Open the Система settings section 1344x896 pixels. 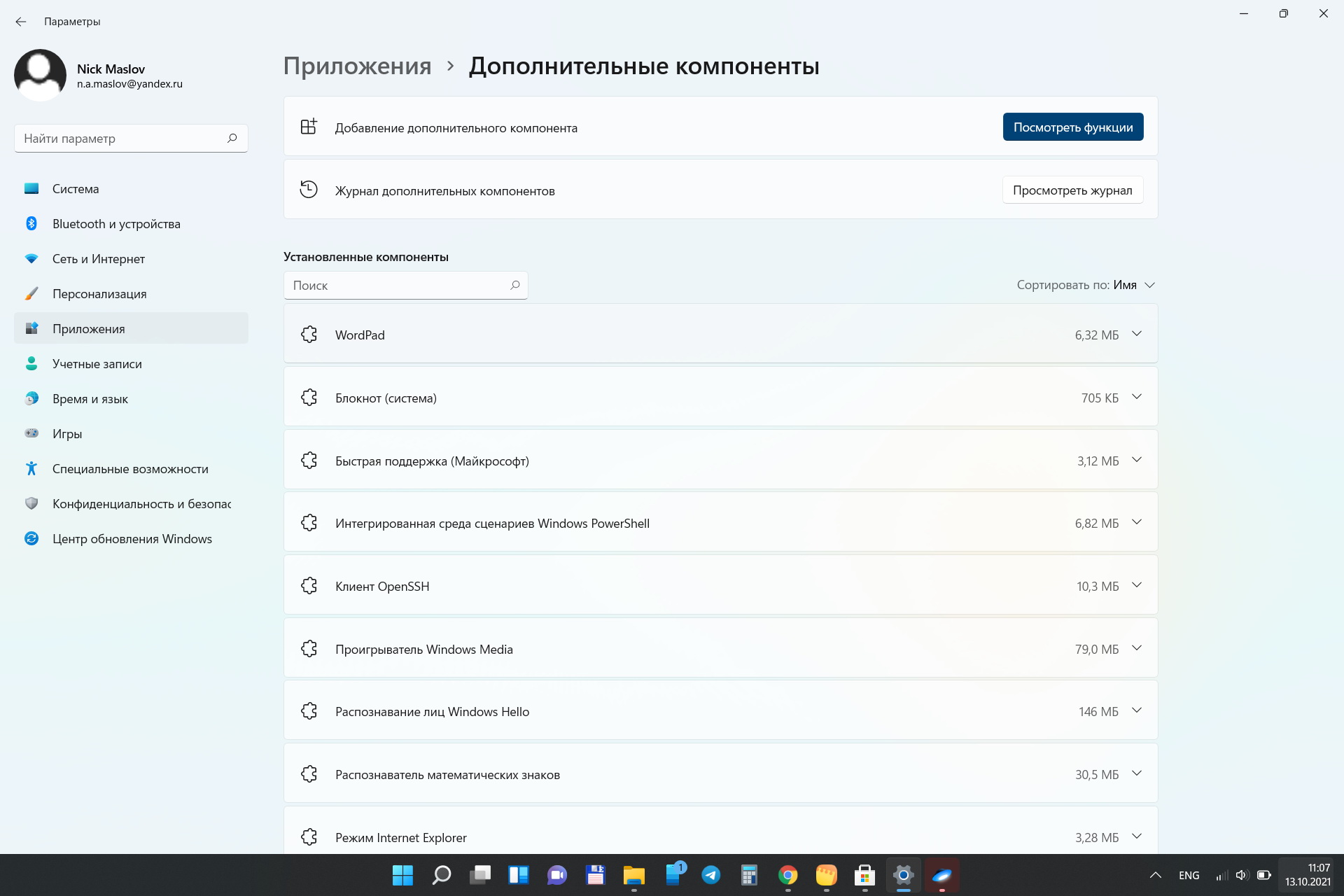coord(76,189)
